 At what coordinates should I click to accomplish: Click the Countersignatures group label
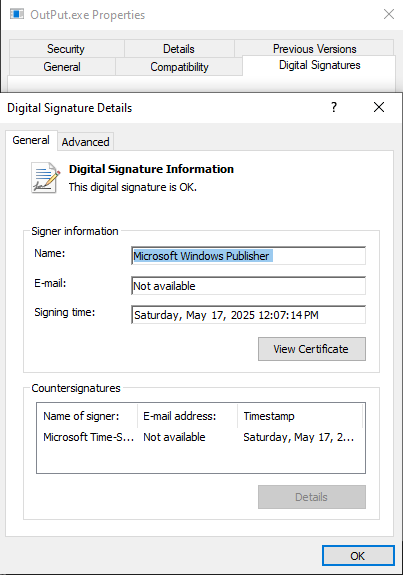[76, 388]
